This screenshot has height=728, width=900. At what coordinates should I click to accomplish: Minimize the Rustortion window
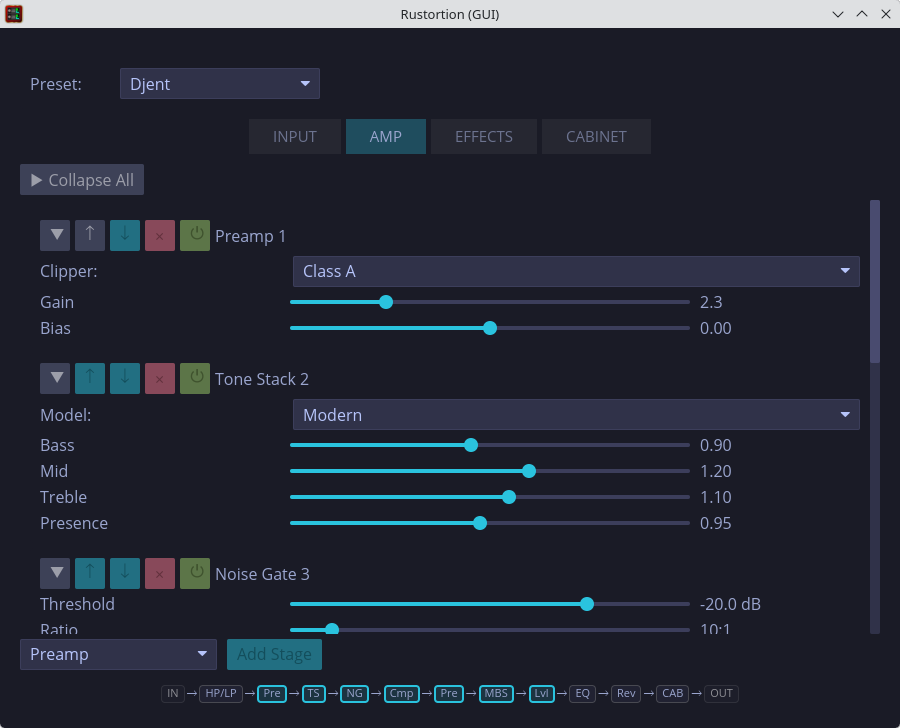[838, 14]
